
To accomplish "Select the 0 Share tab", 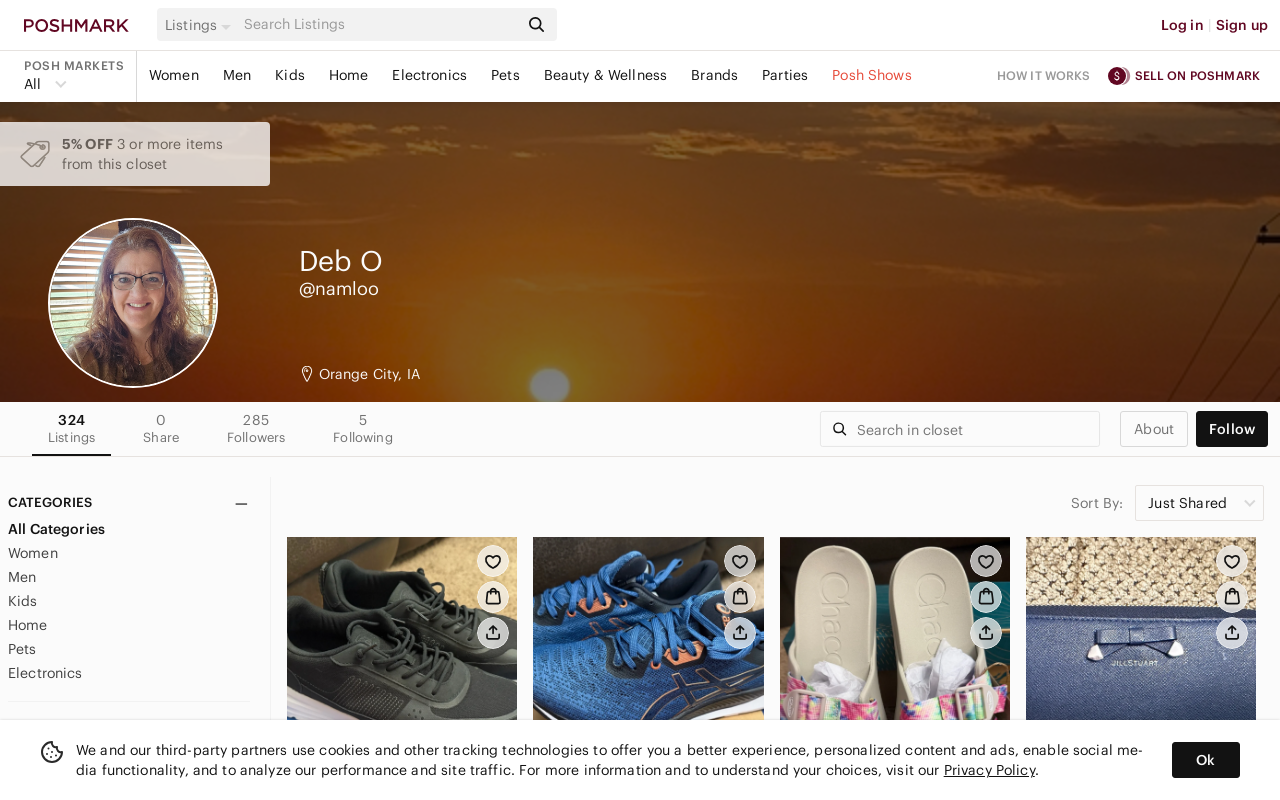I will [x=161, y=429].
